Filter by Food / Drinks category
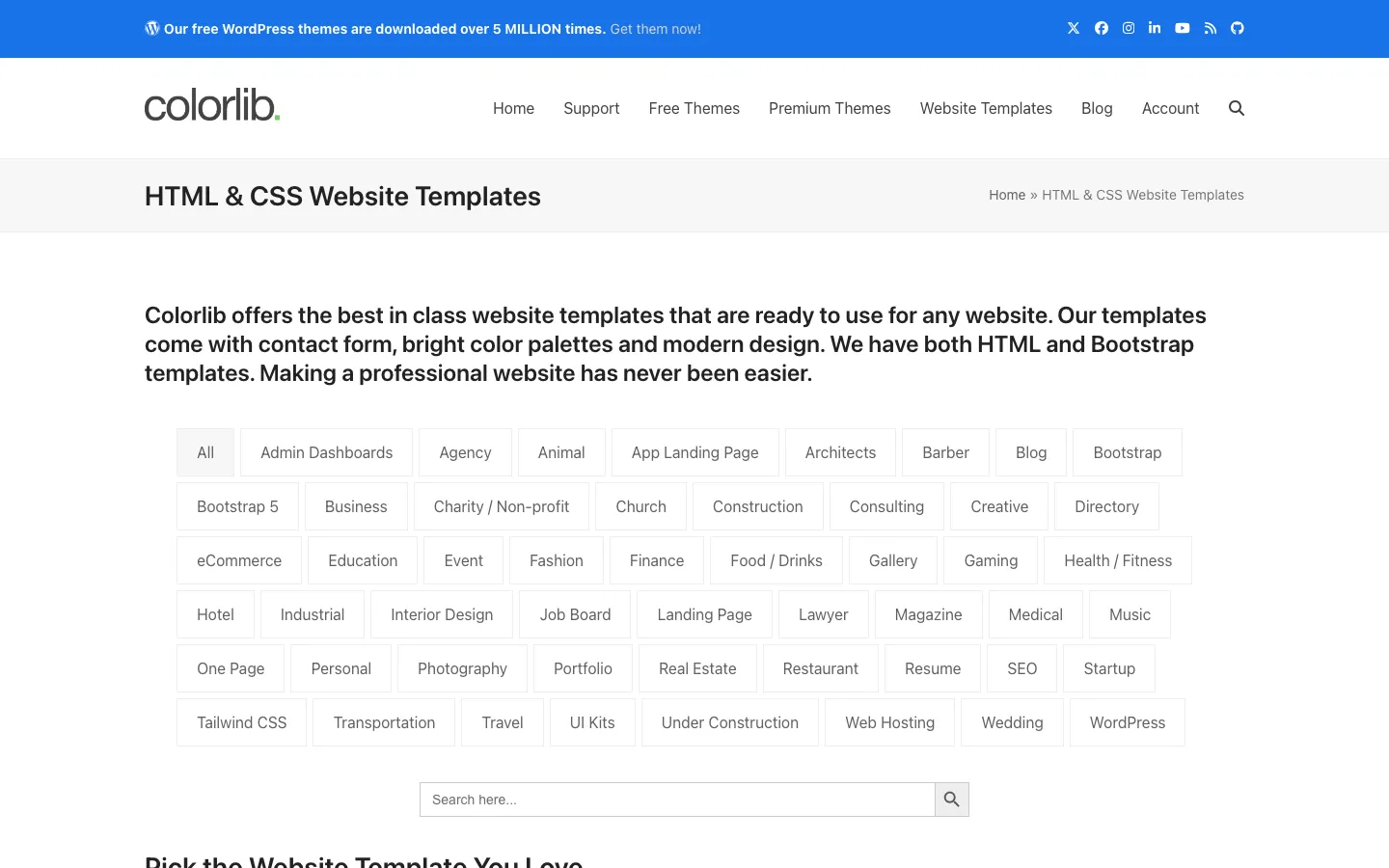The width and height of the screenshot is (1389, 868). 776,560
